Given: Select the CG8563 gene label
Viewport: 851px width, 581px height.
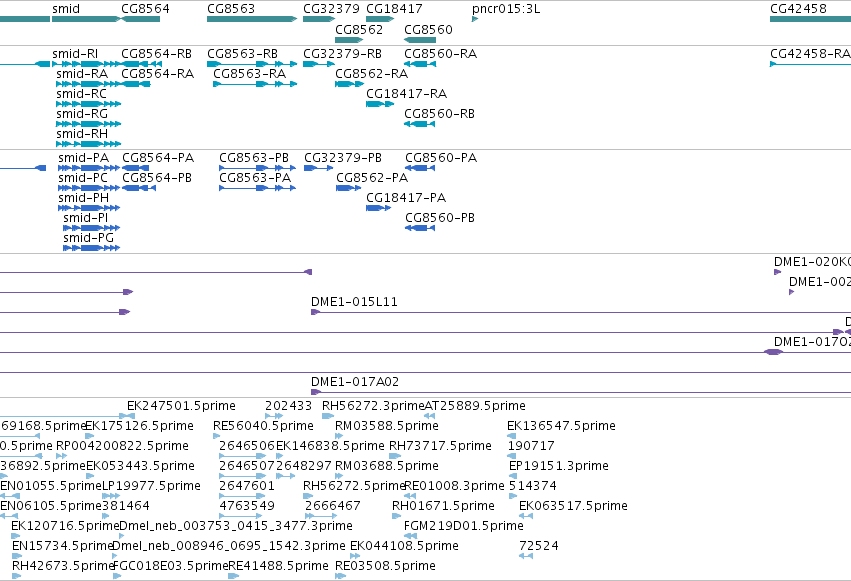Looking at the screenshot, I should 231,9.
